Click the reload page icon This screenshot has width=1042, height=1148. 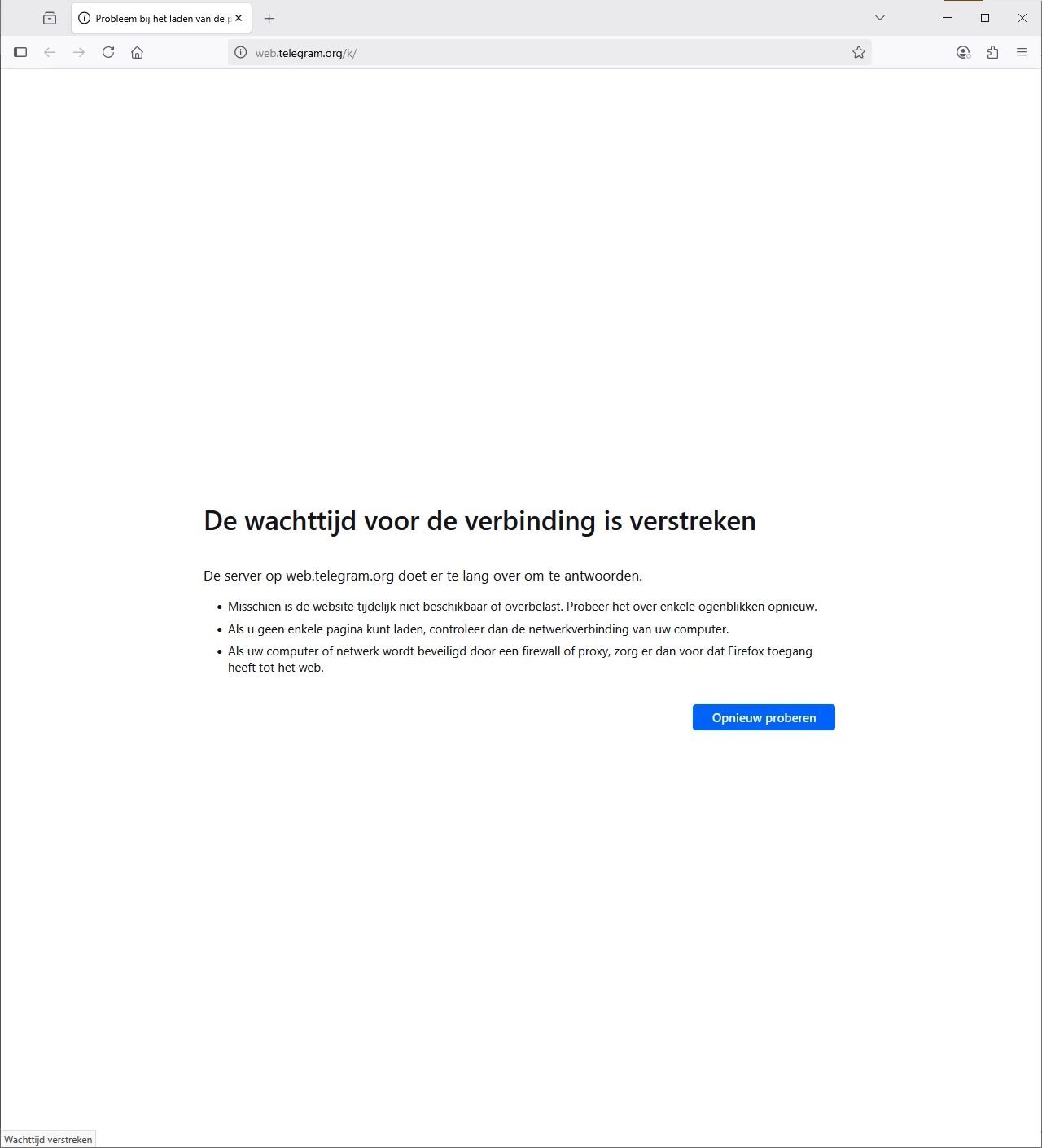(x=108, y=52)
